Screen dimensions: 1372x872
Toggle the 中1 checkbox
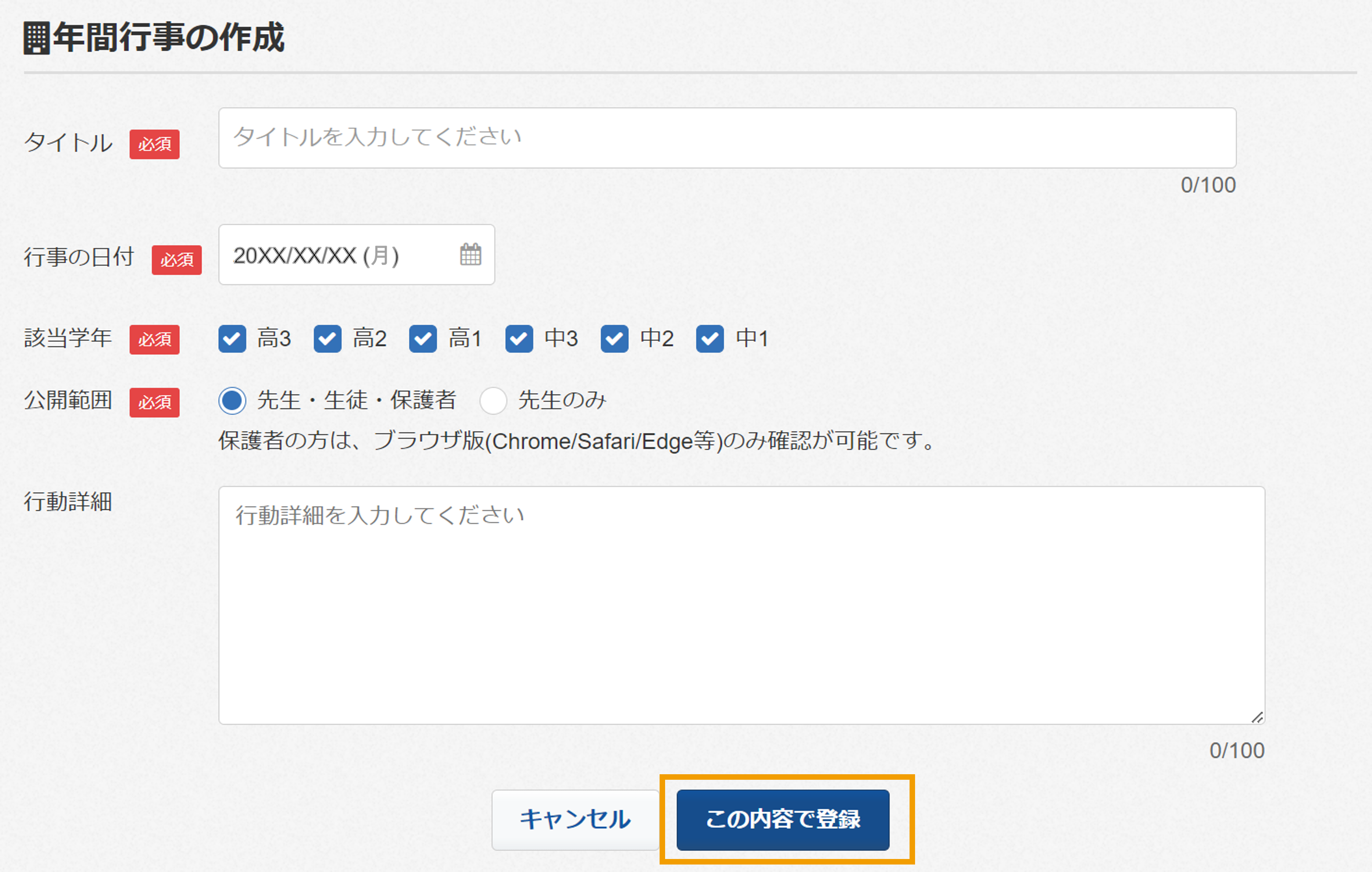(710, 339)
